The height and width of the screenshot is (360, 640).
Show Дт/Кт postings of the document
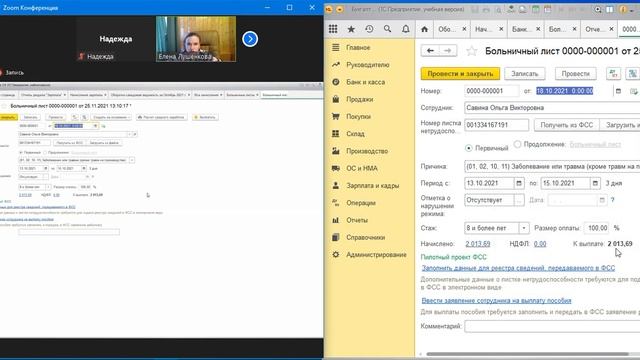(x=613, y=73)
